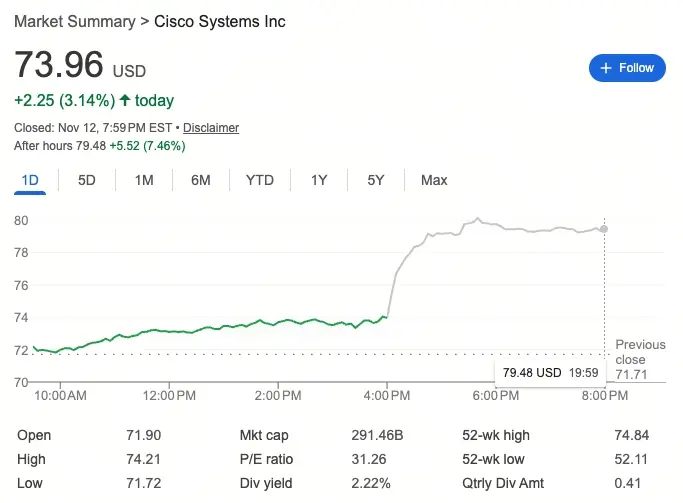Click the High value 74.21
683x503 pixels.
pyautogui.click(x=144, y=459)
